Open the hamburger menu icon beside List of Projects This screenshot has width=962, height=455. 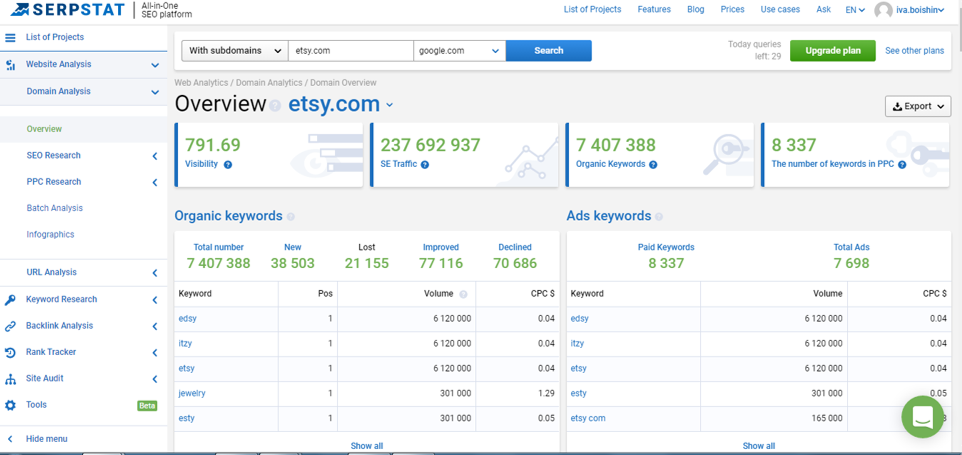(x=10, y=37)
